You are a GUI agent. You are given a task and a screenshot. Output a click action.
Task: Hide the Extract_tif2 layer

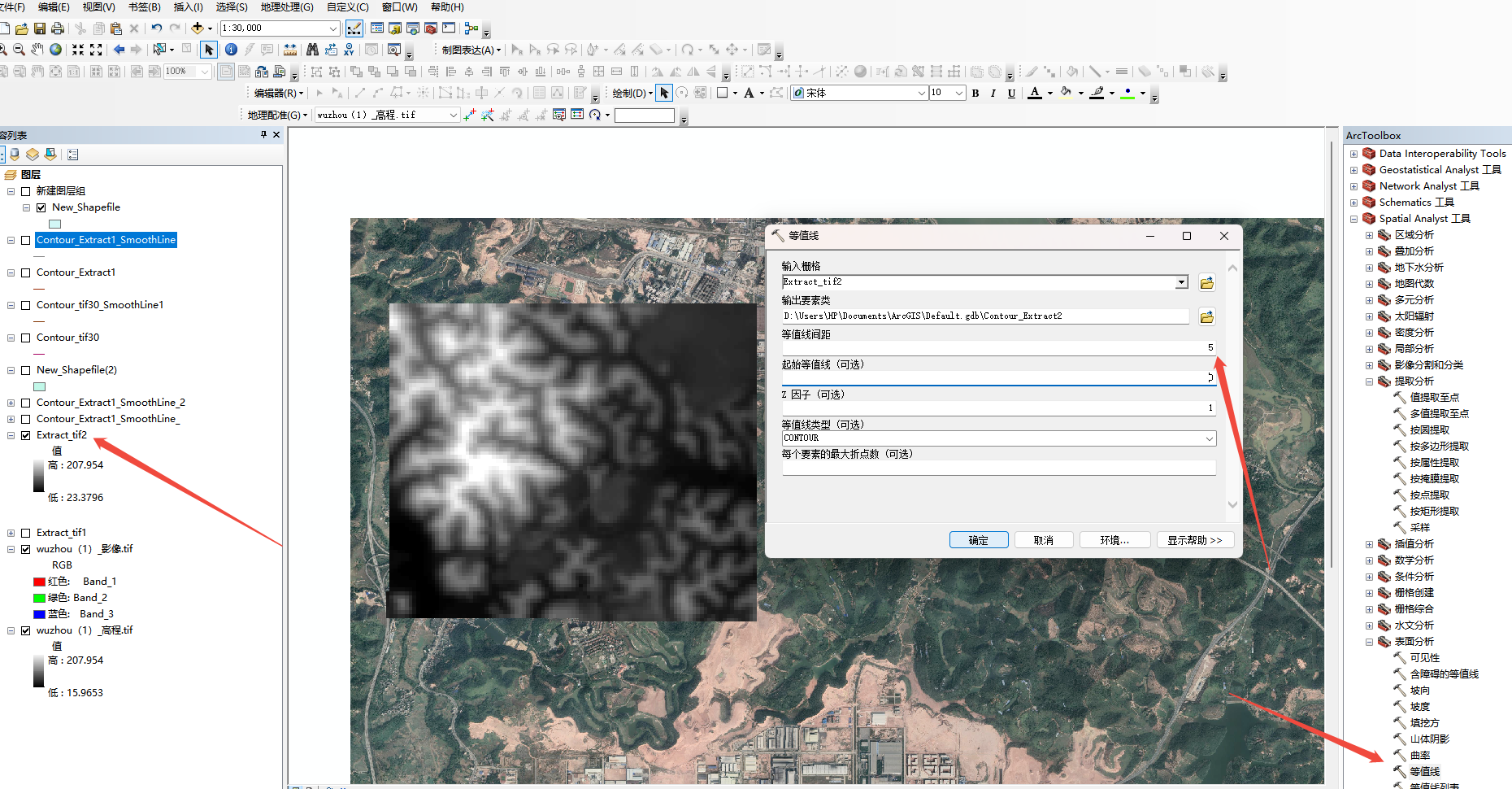coord(24,434)
